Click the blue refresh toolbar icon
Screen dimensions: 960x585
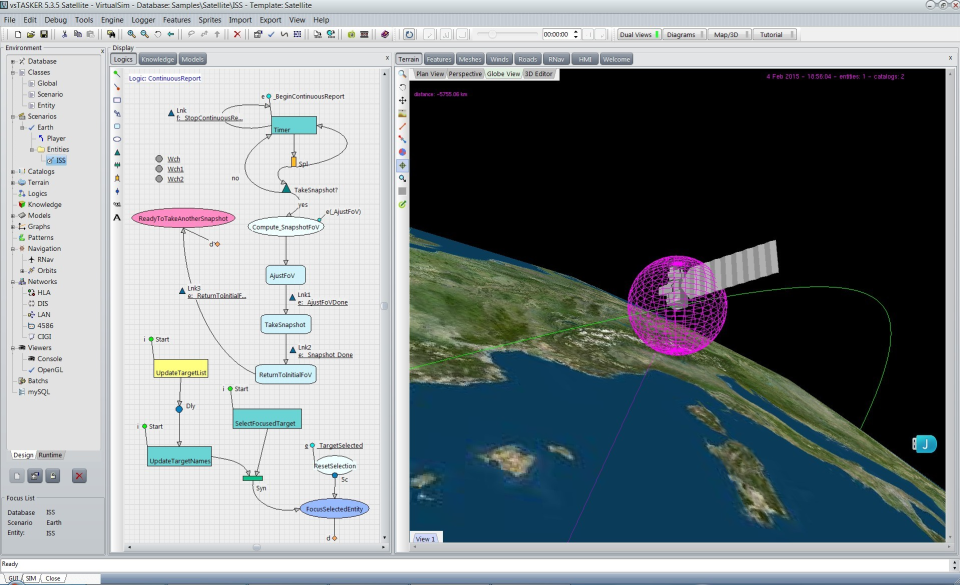tap(409, 34)
